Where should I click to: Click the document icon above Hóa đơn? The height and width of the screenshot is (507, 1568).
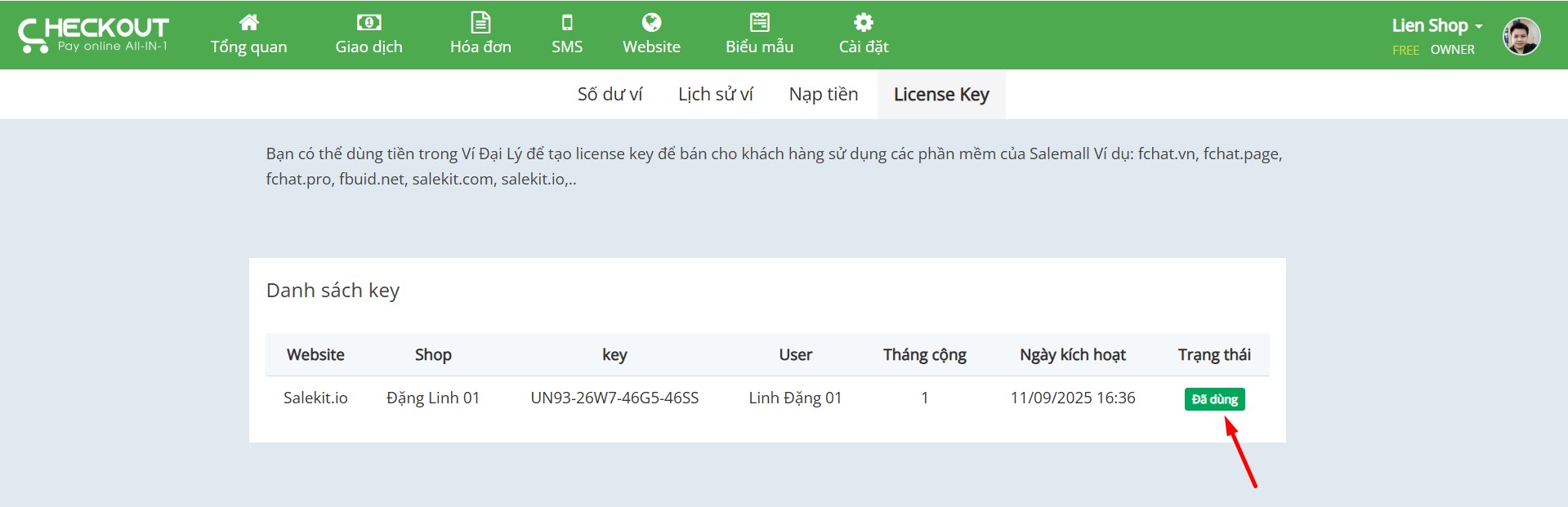click(480, 22)
